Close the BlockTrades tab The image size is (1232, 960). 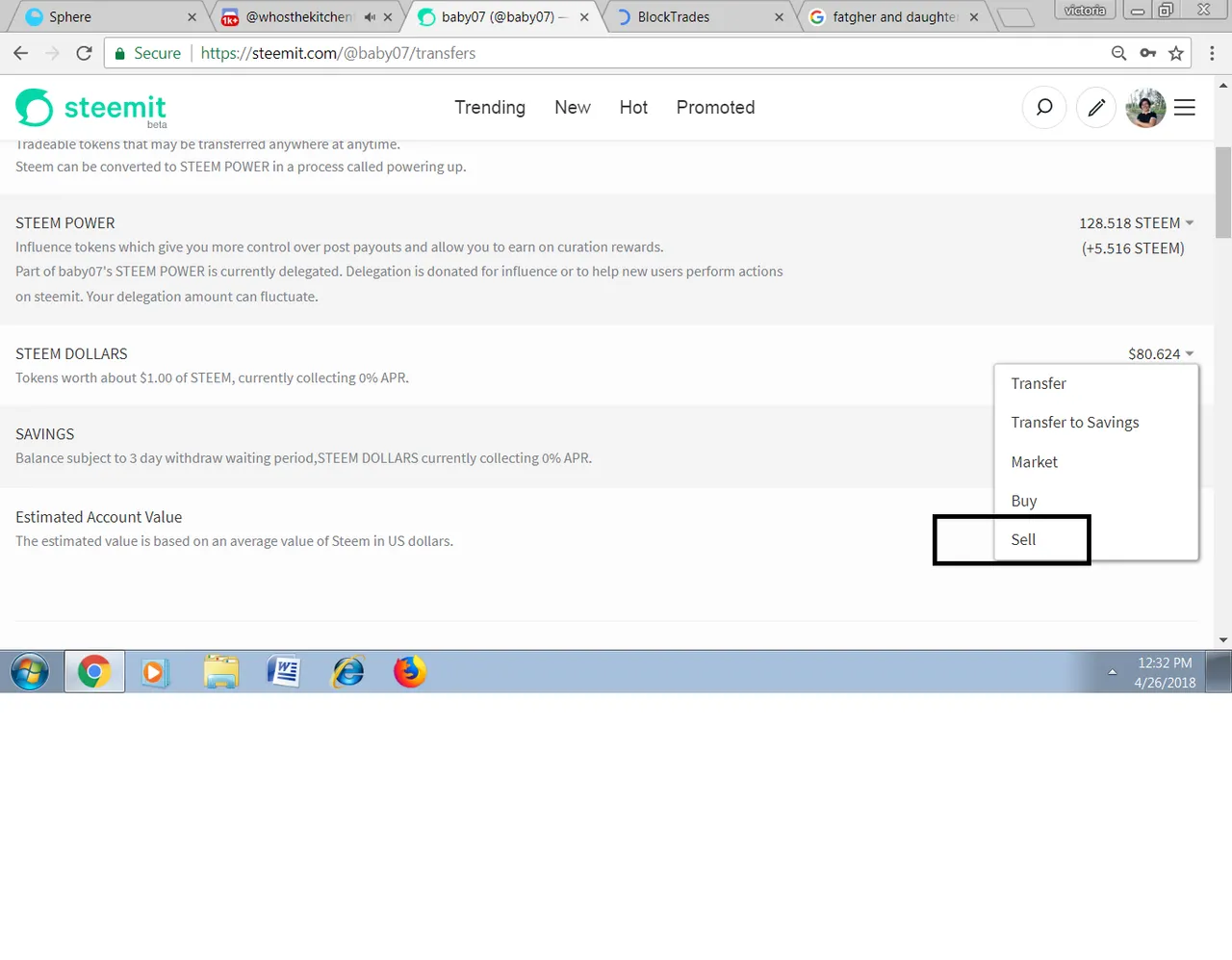779,17
